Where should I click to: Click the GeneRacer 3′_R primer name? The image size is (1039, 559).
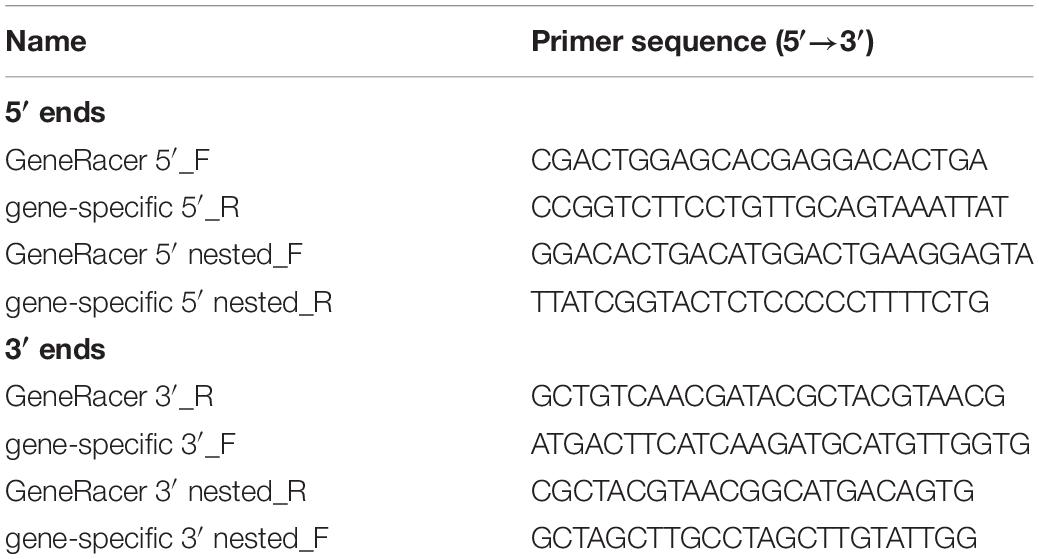tap(109, 397)
